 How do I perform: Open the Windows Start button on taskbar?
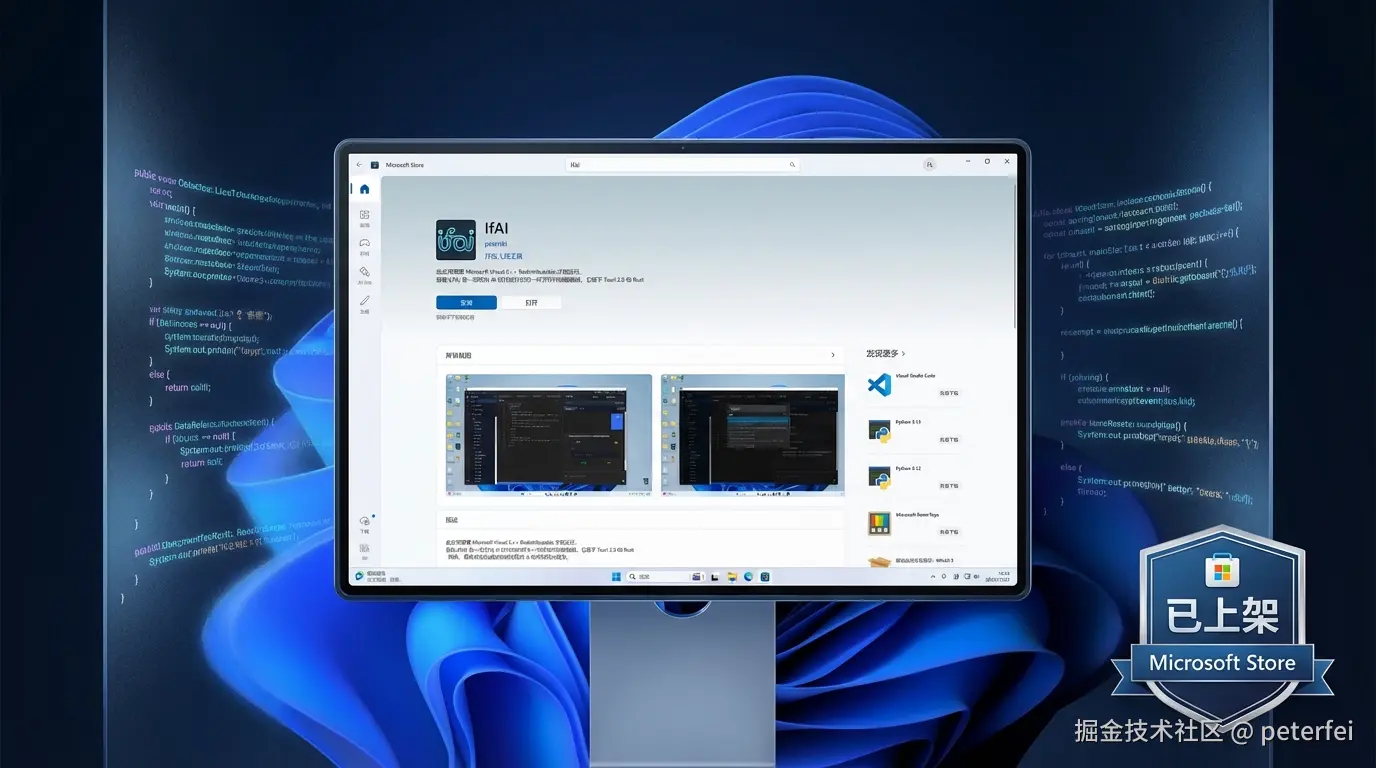[616, 577]
